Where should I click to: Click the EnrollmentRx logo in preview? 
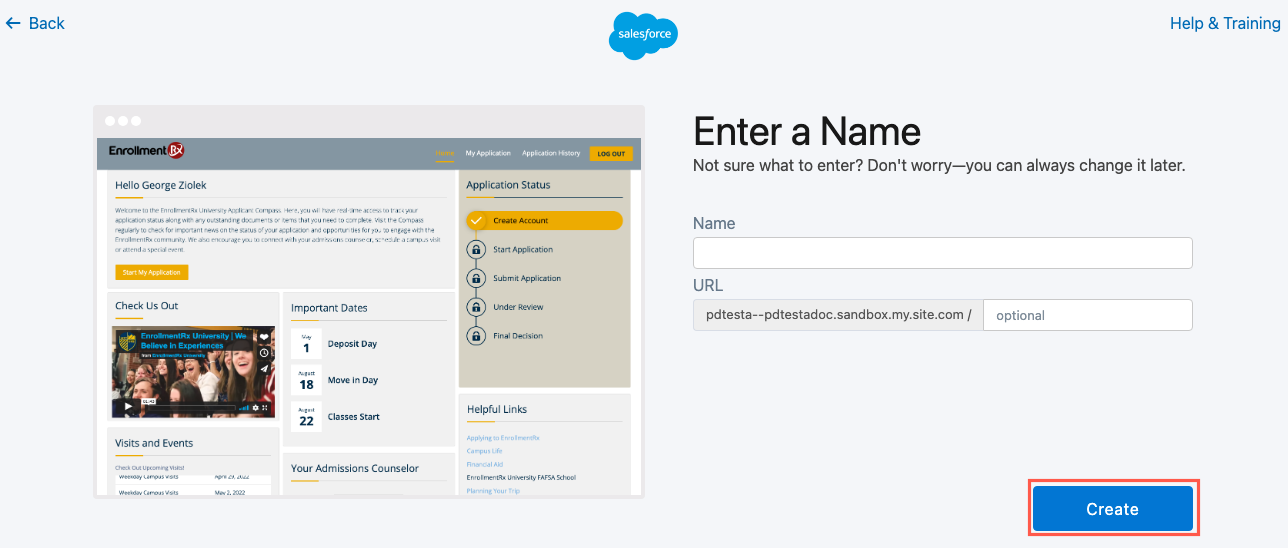point(146,151)
